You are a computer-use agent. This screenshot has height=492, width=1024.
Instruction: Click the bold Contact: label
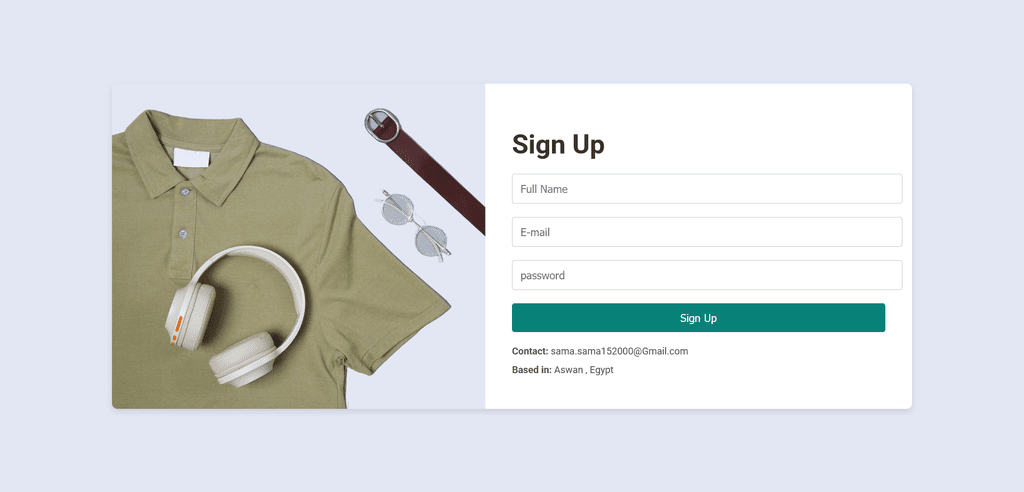click(530, 352)
